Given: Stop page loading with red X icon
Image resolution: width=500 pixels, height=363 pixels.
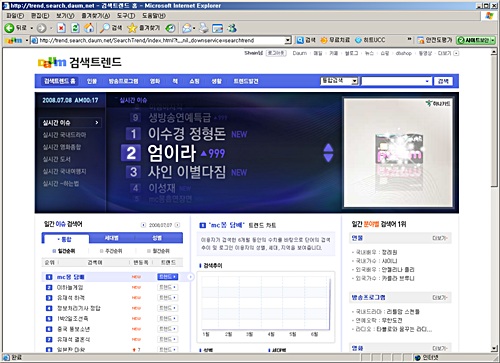Looking at the screenshot, I should (x=61, y=28).
